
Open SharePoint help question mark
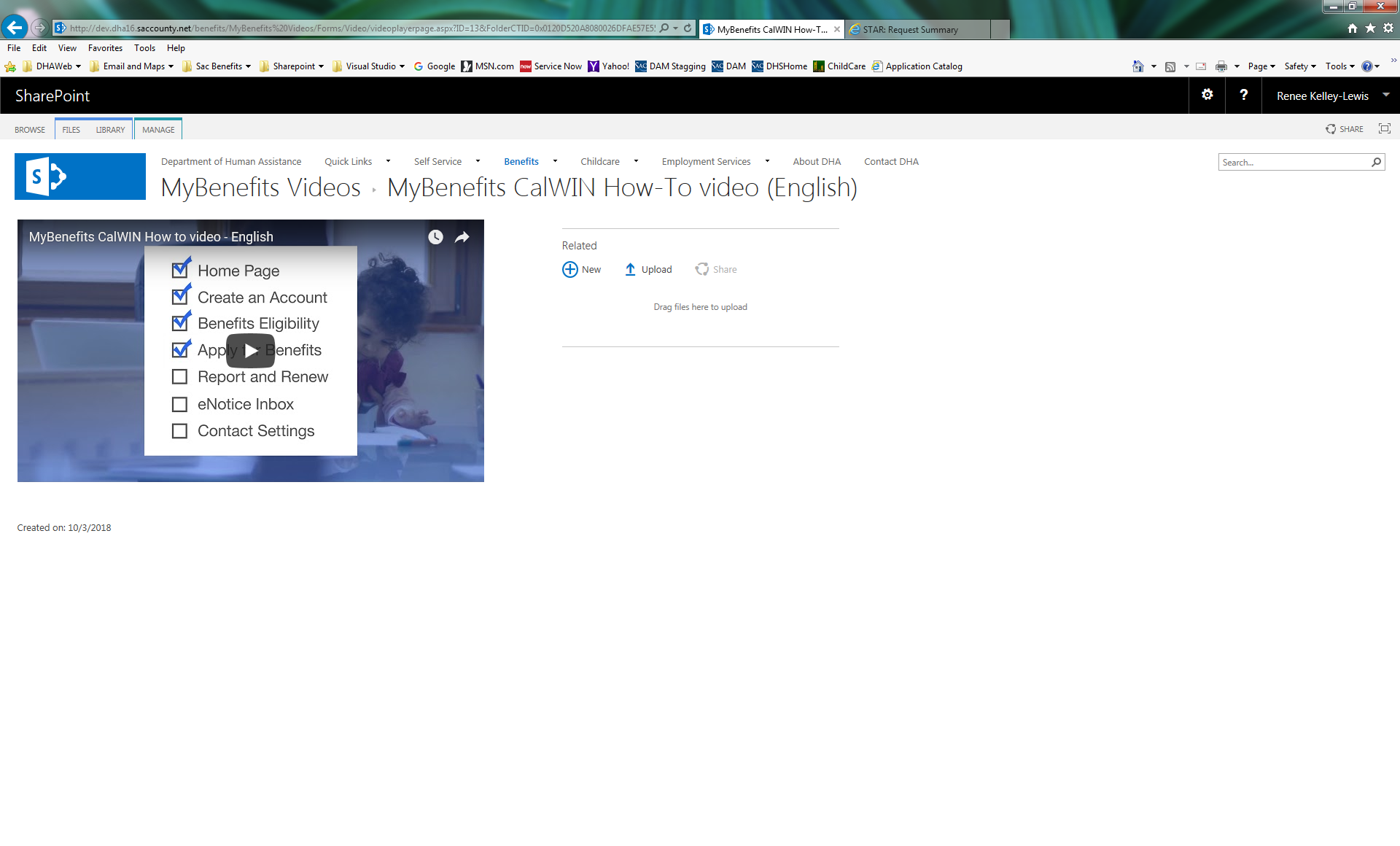pos(1244,95)
